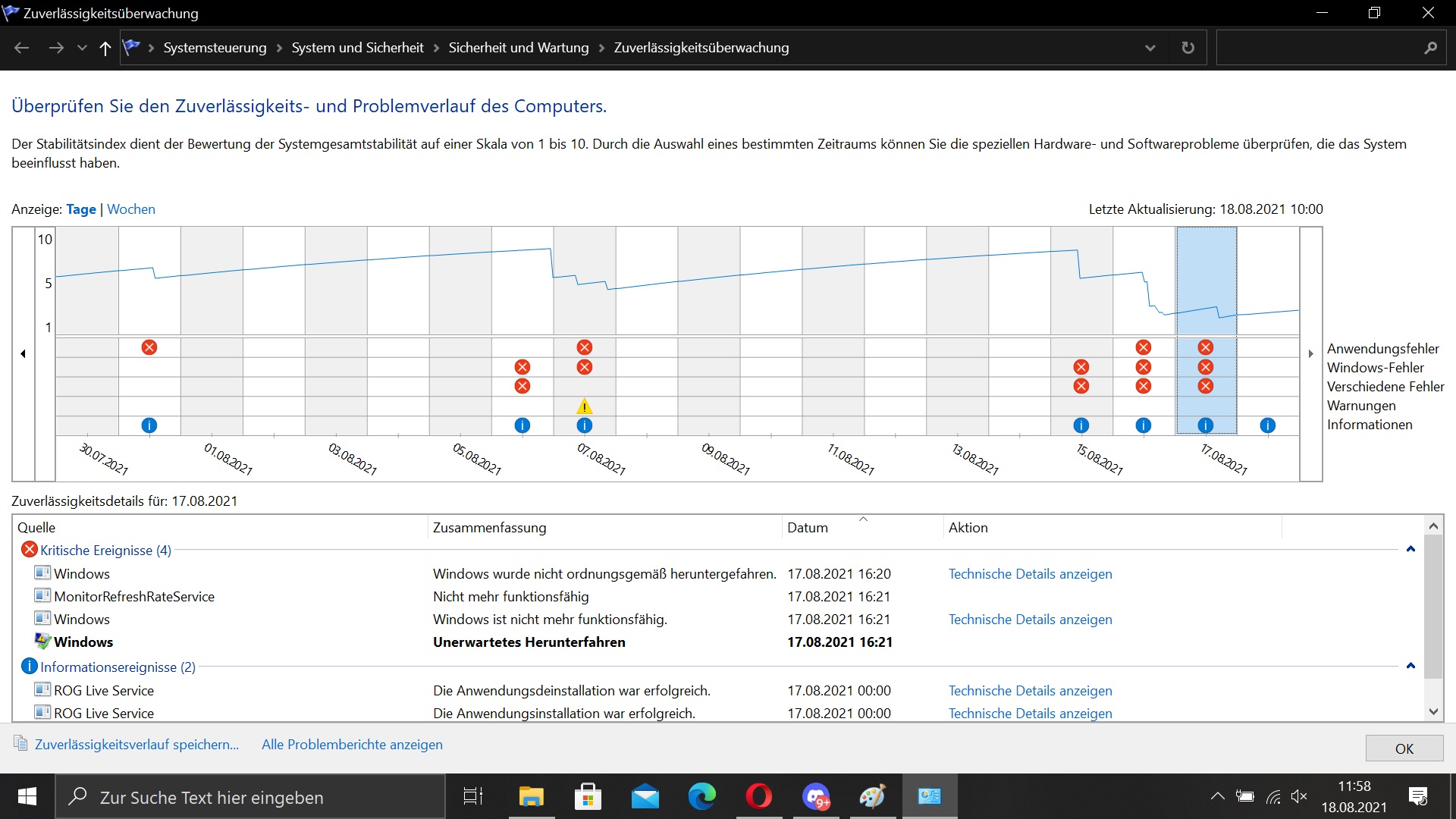Image resolution: width=1456 pixels, height=819 pixels.
Task: Click the warning triangle icon on 07.08.2021
Action: [x=584, y=406]
